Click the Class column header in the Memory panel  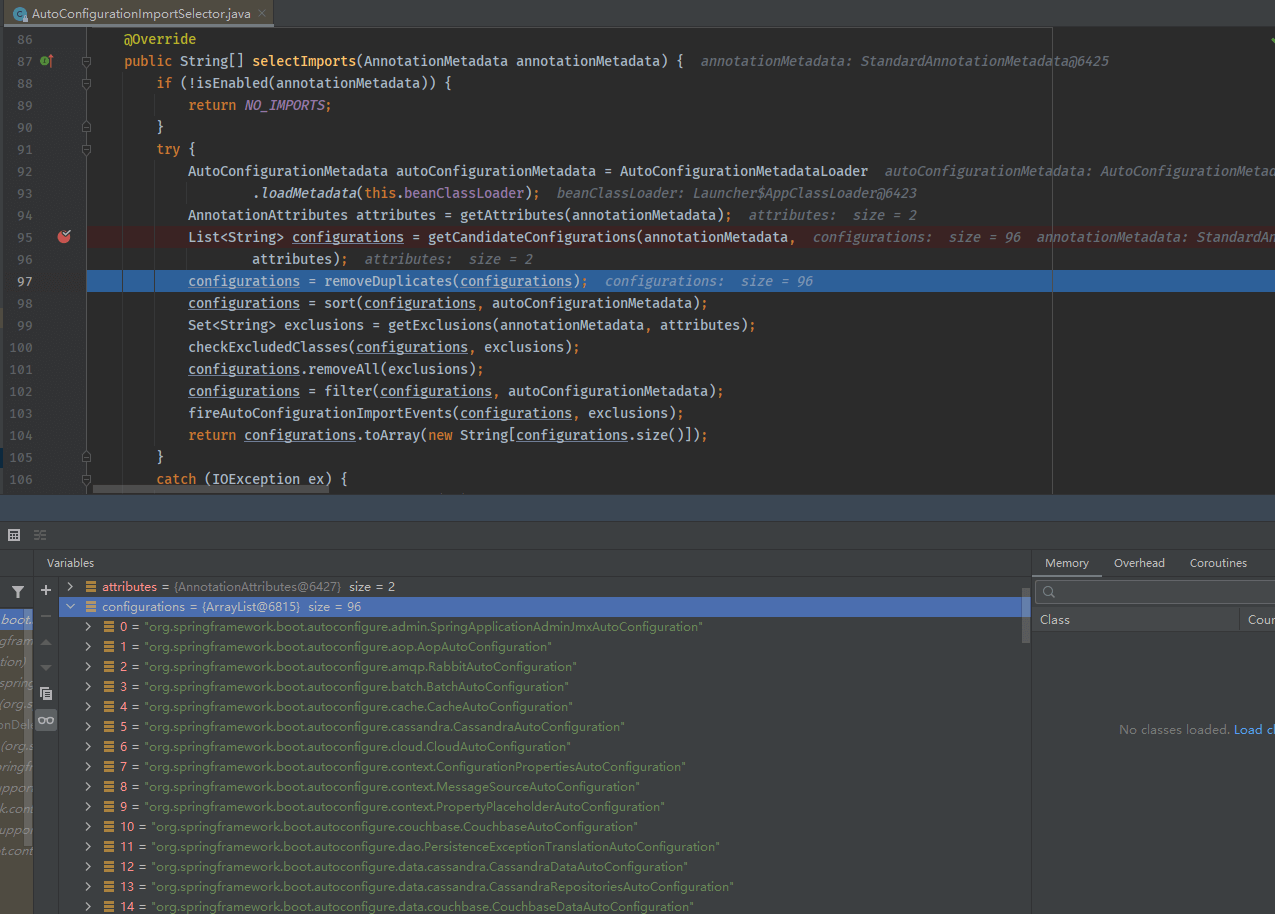click(1136, 620)
